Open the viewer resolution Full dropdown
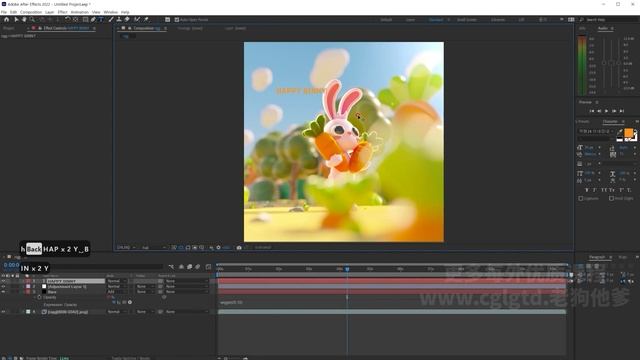 click(x=153, y=247)
